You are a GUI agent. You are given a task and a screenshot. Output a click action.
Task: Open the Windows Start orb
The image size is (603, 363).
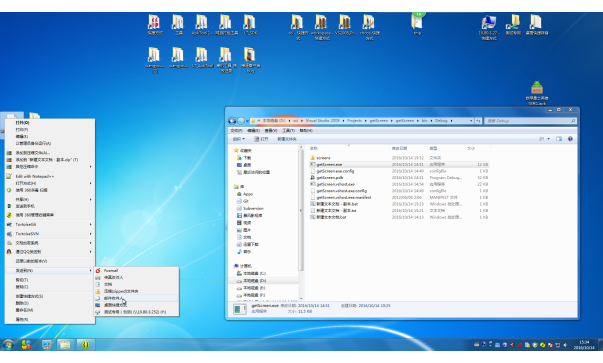[x=8, y=345]
